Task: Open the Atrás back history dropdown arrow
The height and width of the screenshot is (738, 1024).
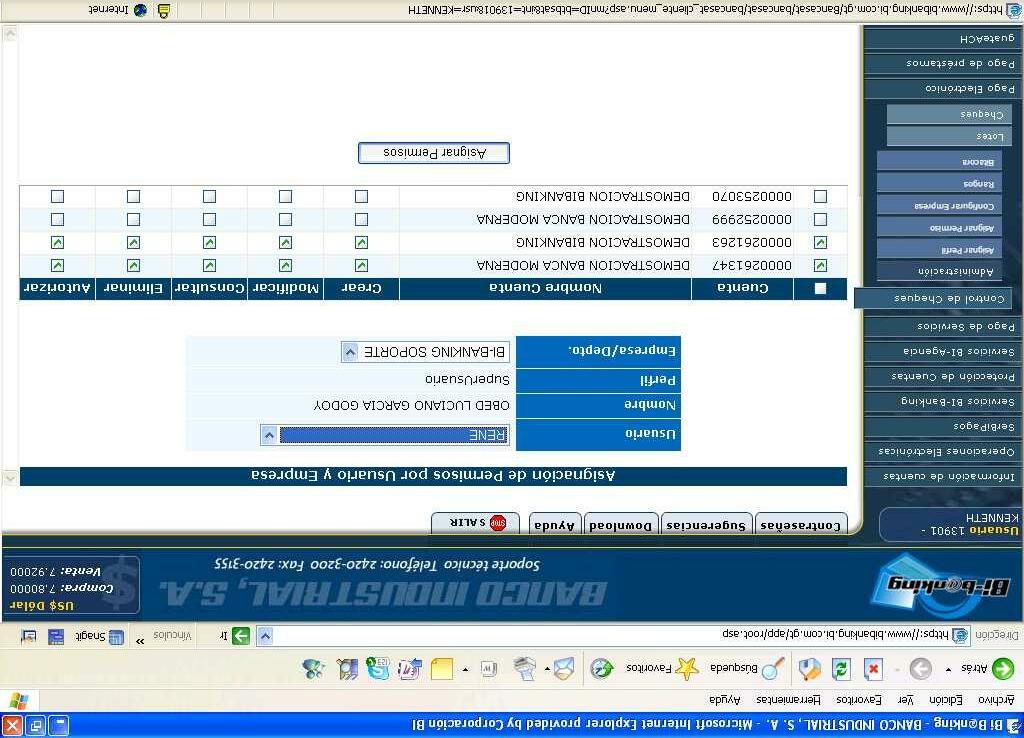Action: pyautogui.click(x=948, y=669)
